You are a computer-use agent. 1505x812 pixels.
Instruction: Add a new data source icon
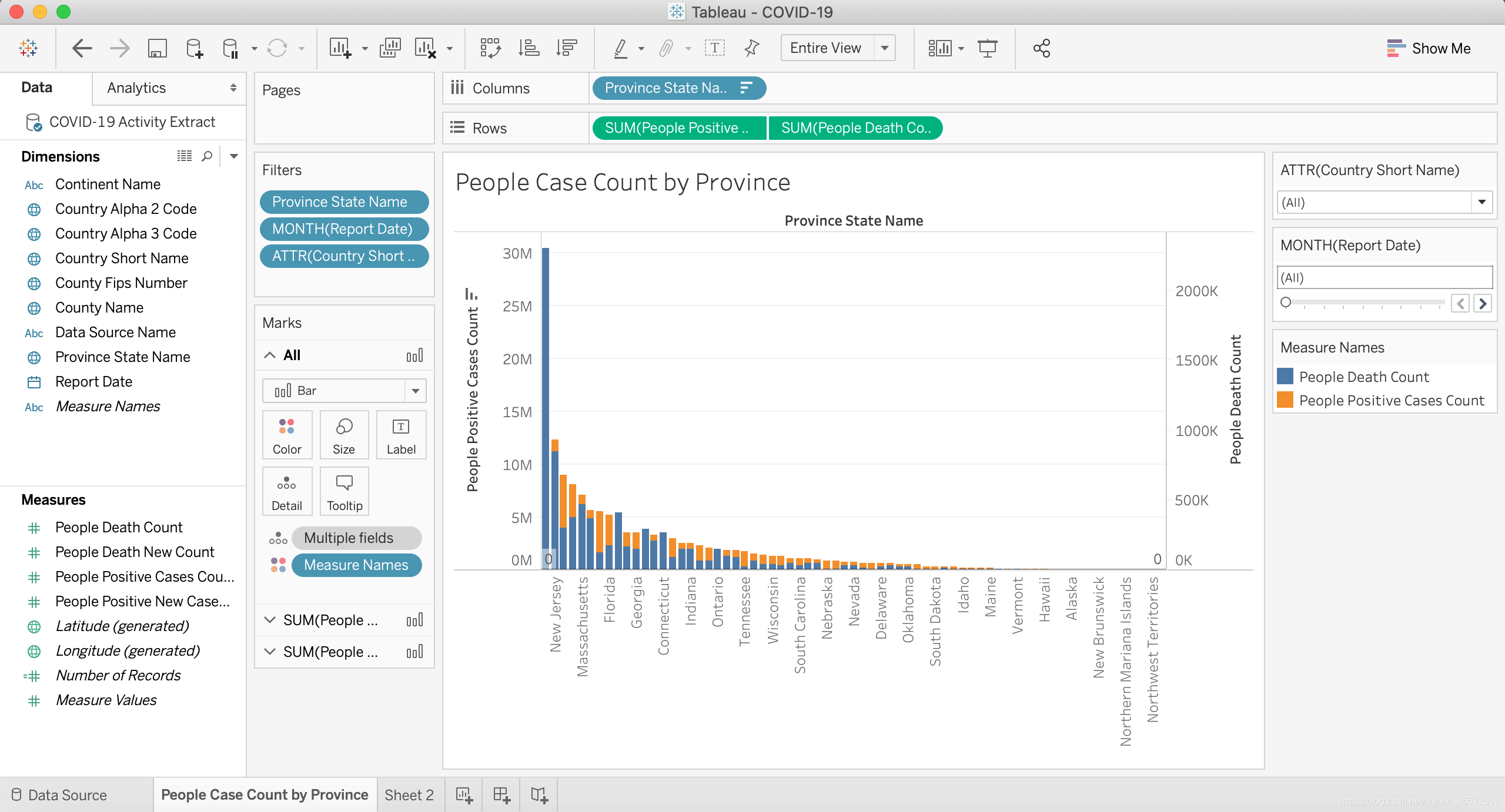[x=194, y=48]
